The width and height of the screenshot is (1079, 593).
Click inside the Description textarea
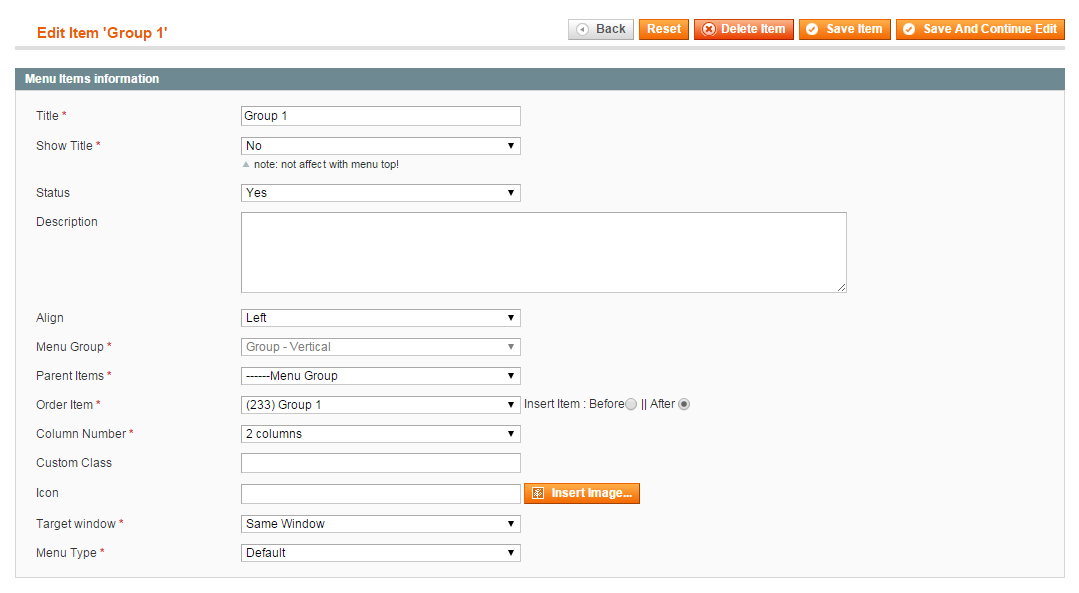click(x=544, y=252)
